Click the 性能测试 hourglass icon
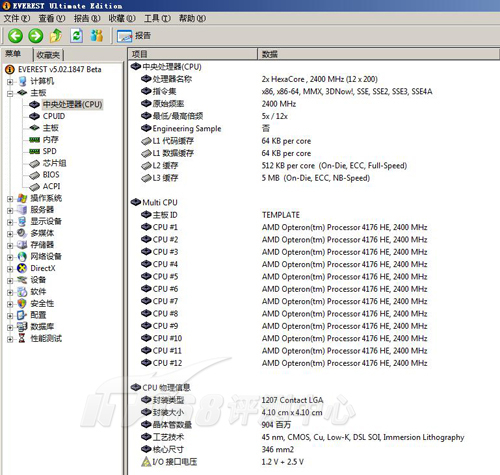This screenshot has height=475, width=500. pos(22,339)
